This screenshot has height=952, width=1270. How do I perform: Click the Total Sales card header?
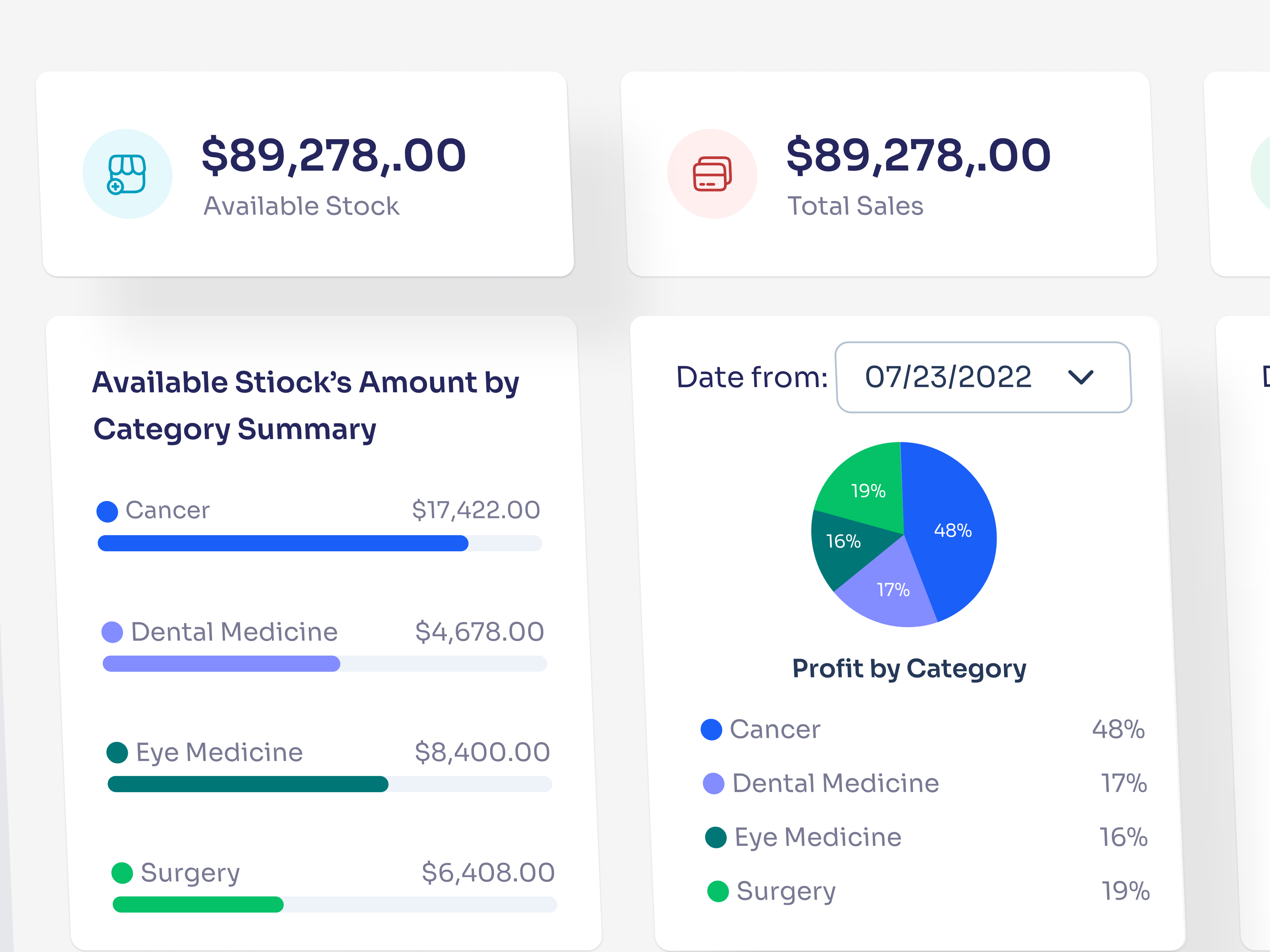(856, 205)
